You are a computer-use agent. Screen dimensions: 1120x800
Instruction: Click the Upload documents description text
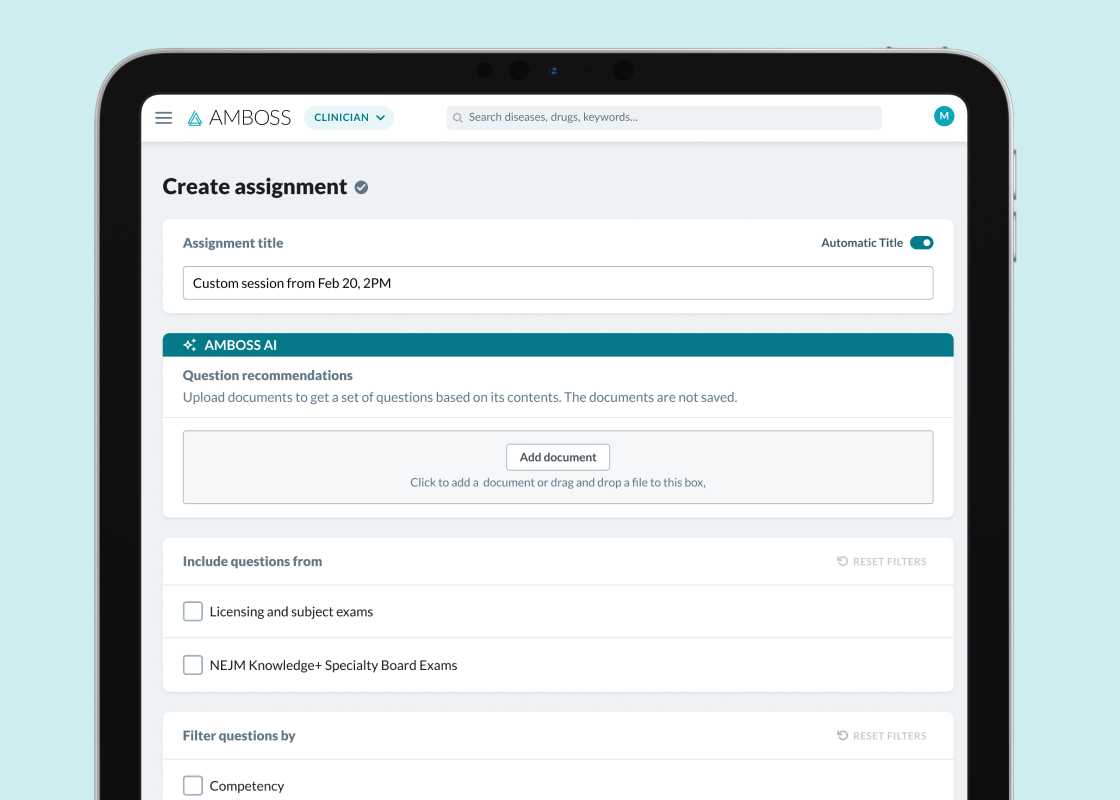tap(460, 397)
